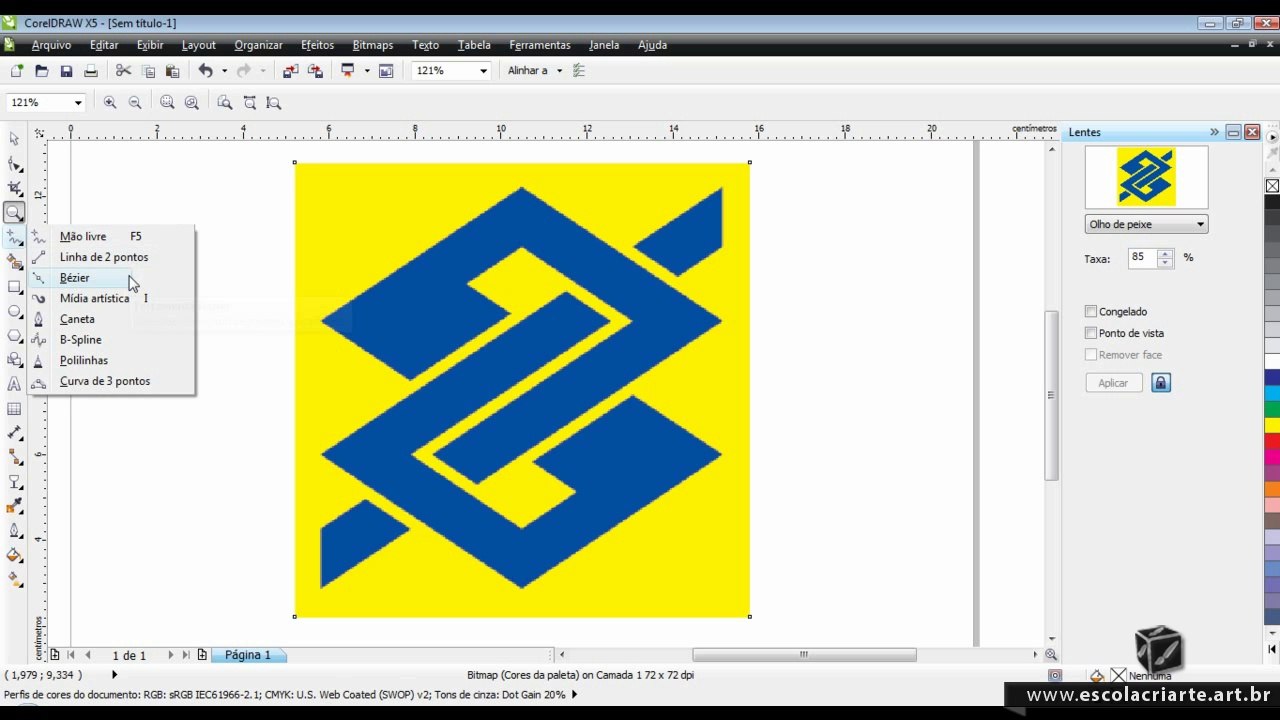Click the Undo arrow icon
1280x720 pixels.
pyautogui.click(x=206, y=71)
